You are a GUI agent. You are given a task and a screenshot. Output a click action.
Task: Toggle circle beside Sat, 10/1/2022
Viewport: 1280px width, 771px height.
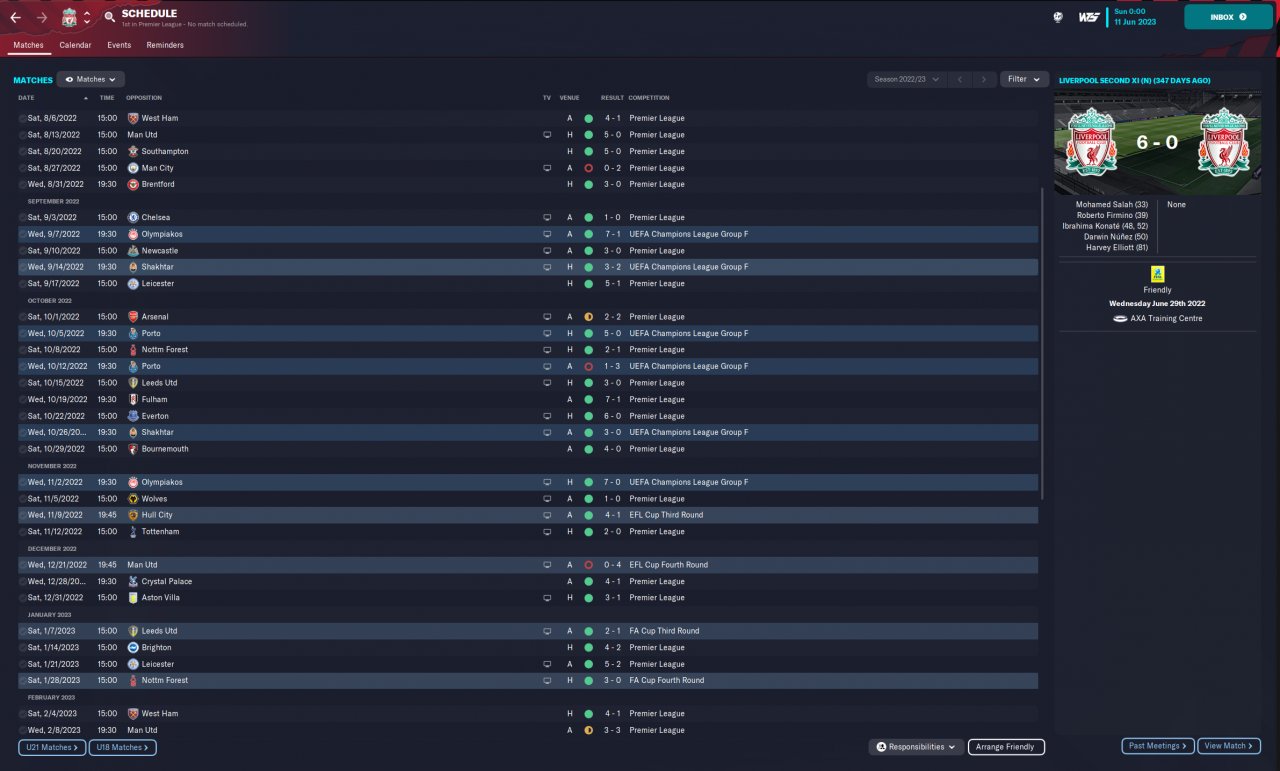pyautogui.click(x=22, y=317)
